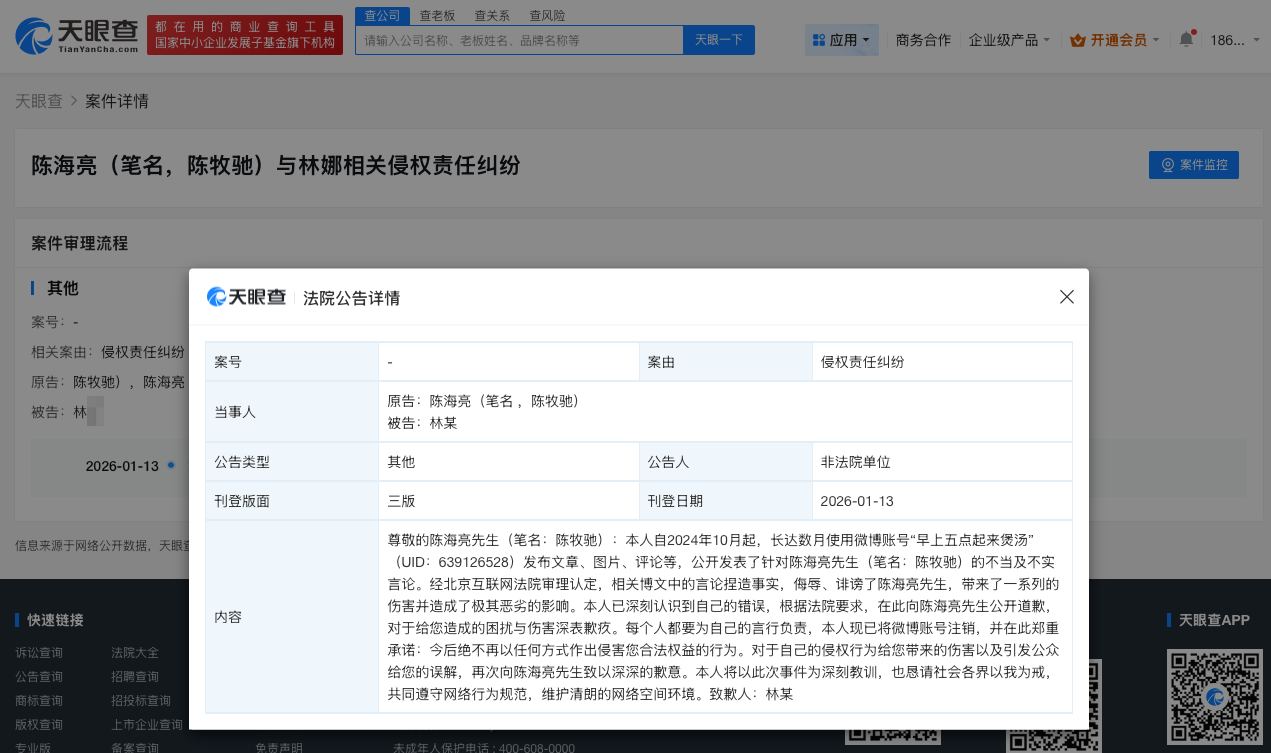The image size is (1271, 753).
Task: Click the company search input field
Action: coord(519,40)
